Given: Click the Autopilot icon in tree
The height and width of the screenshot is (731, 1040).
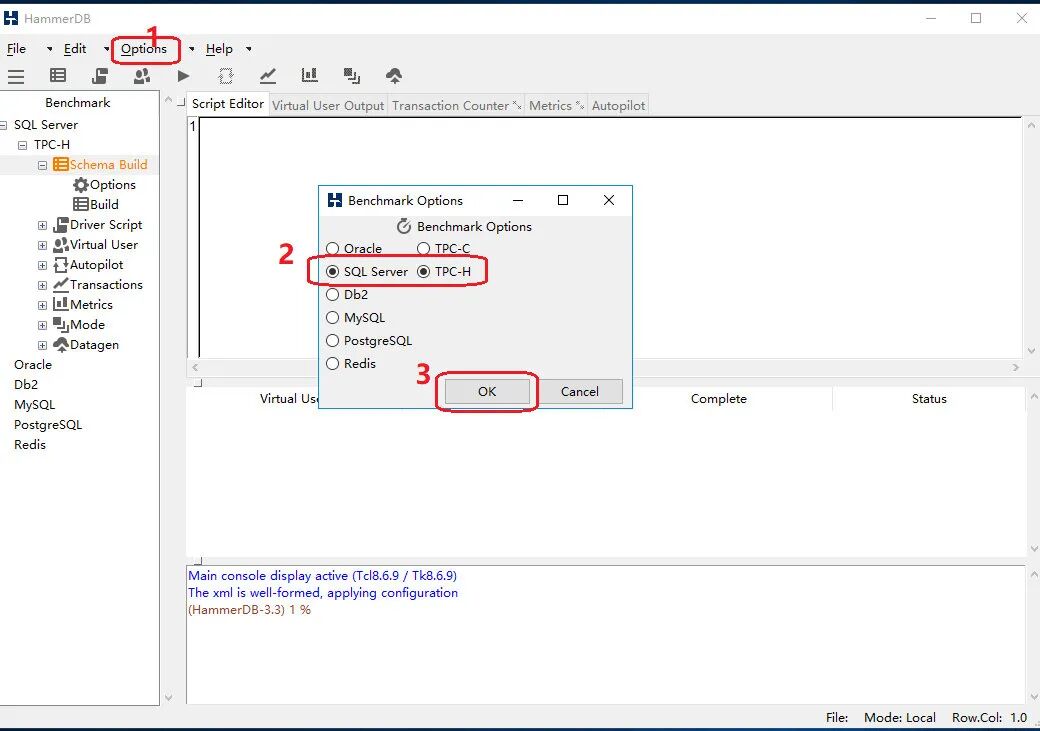Looking at the screenshot, I should [x=61, y=265].
